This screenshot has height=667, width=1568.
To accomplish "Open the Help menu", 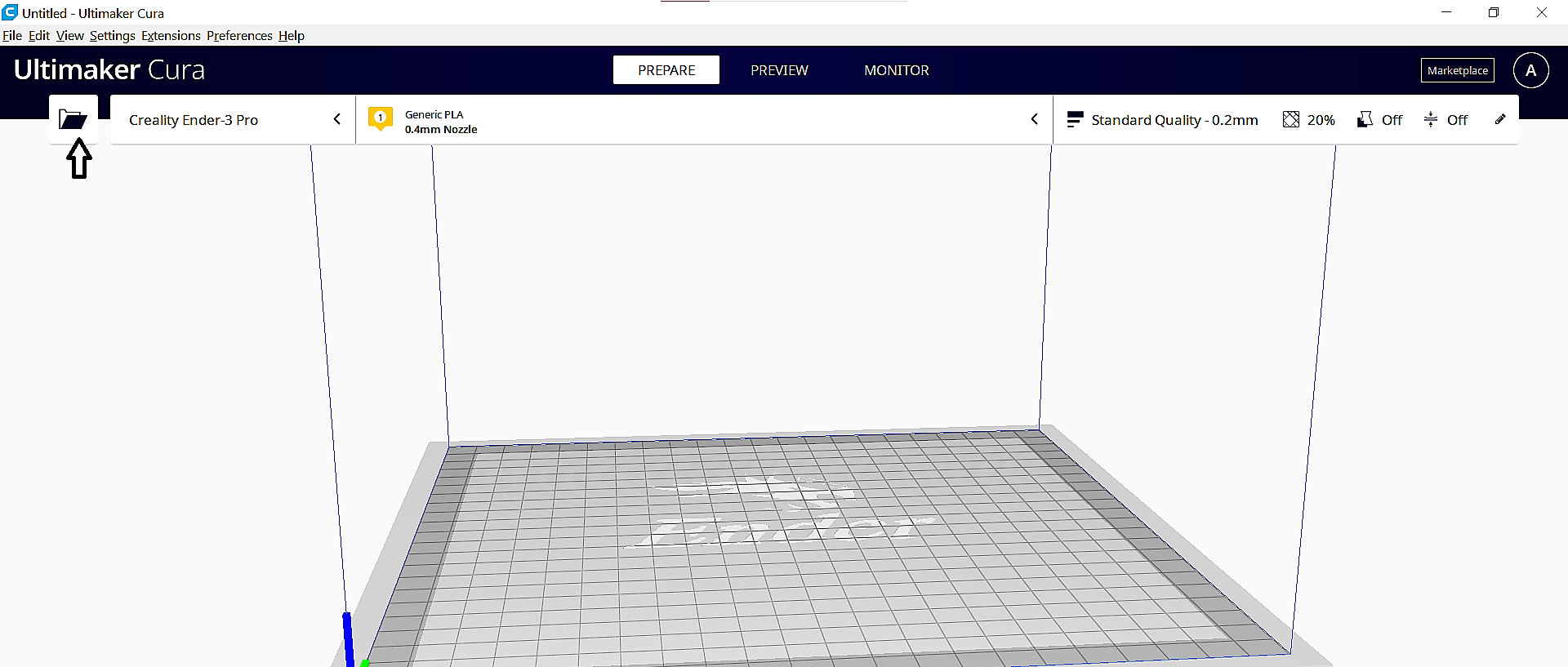I will [x=292, y=36].
